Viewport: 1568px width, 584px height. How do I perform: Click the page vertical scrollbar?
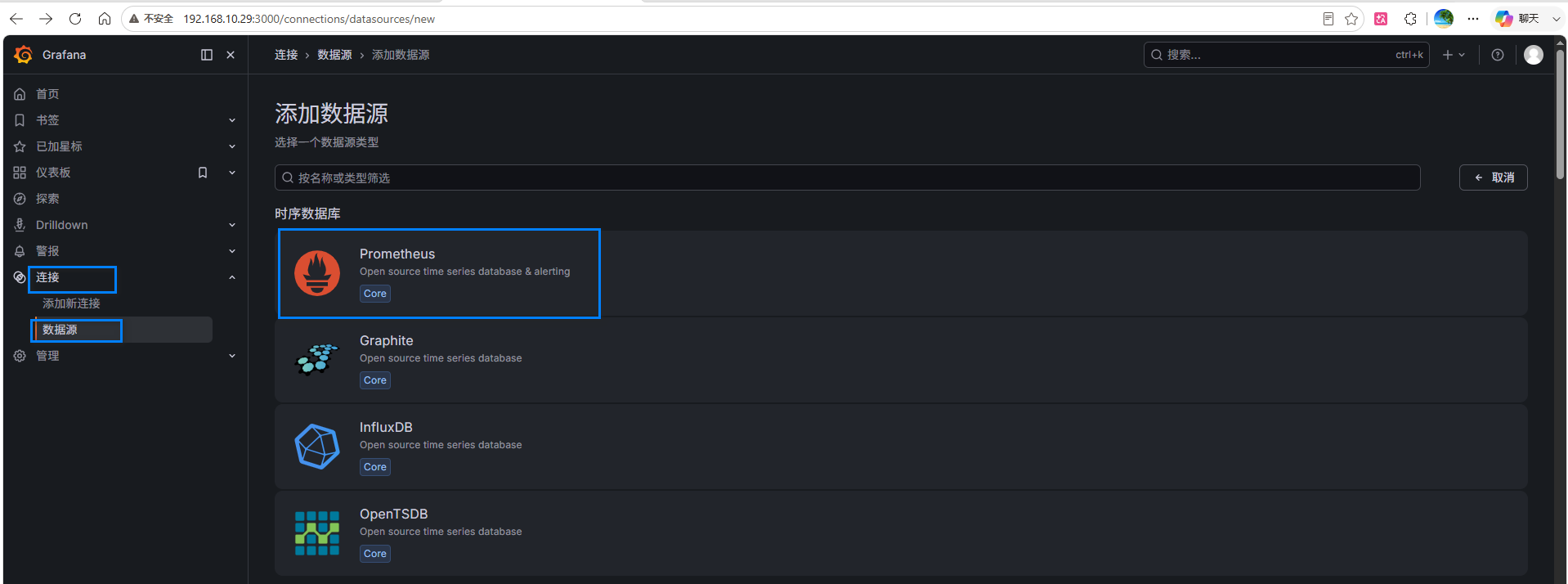pyautogui.click(x=1560, y=115)
